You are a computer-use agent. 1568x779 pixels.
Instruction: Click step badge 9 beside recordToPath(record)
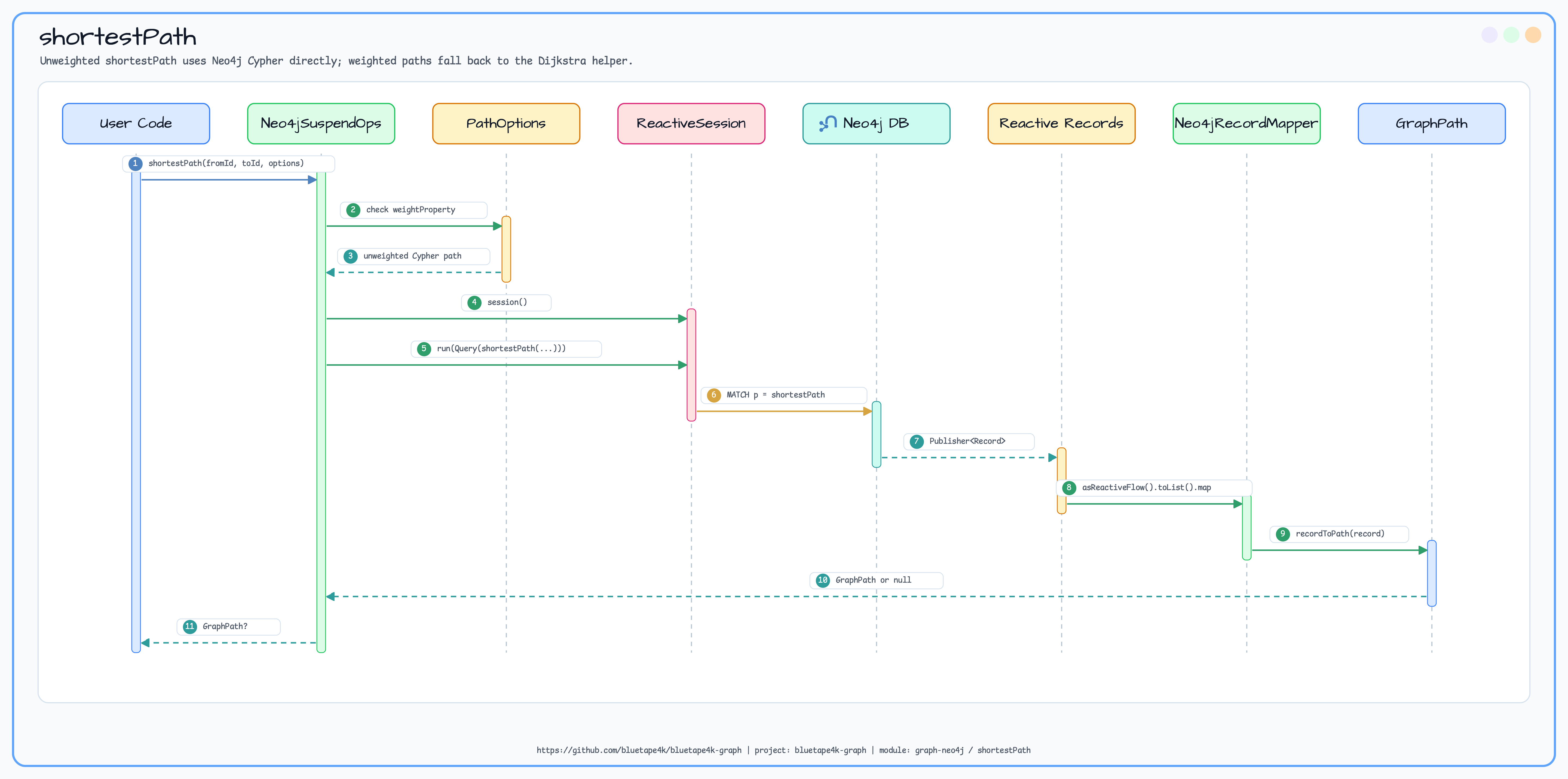tap(1282, 534)
